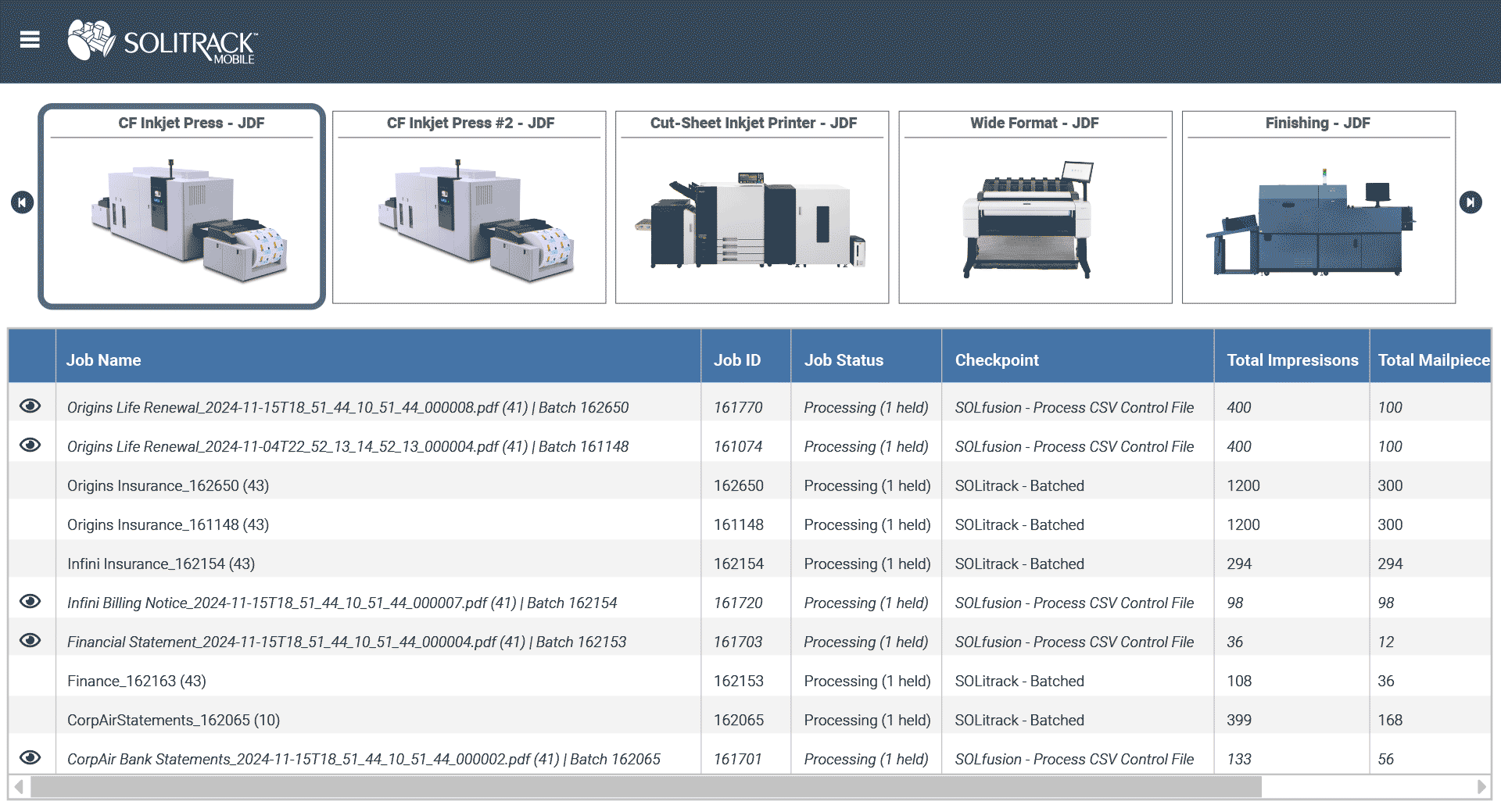Click the horizontal scrollbar right arrow
Image resolution: width=1501 pixels, height=812 pixels.
point(1481,787)
